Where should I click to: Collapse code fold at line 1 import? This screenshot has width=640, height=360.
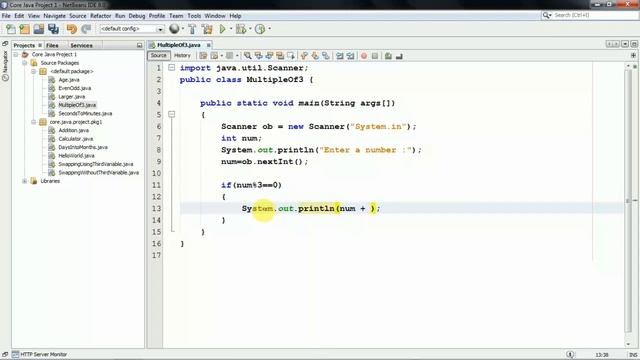pyautogui.click(x=172, y=68)
